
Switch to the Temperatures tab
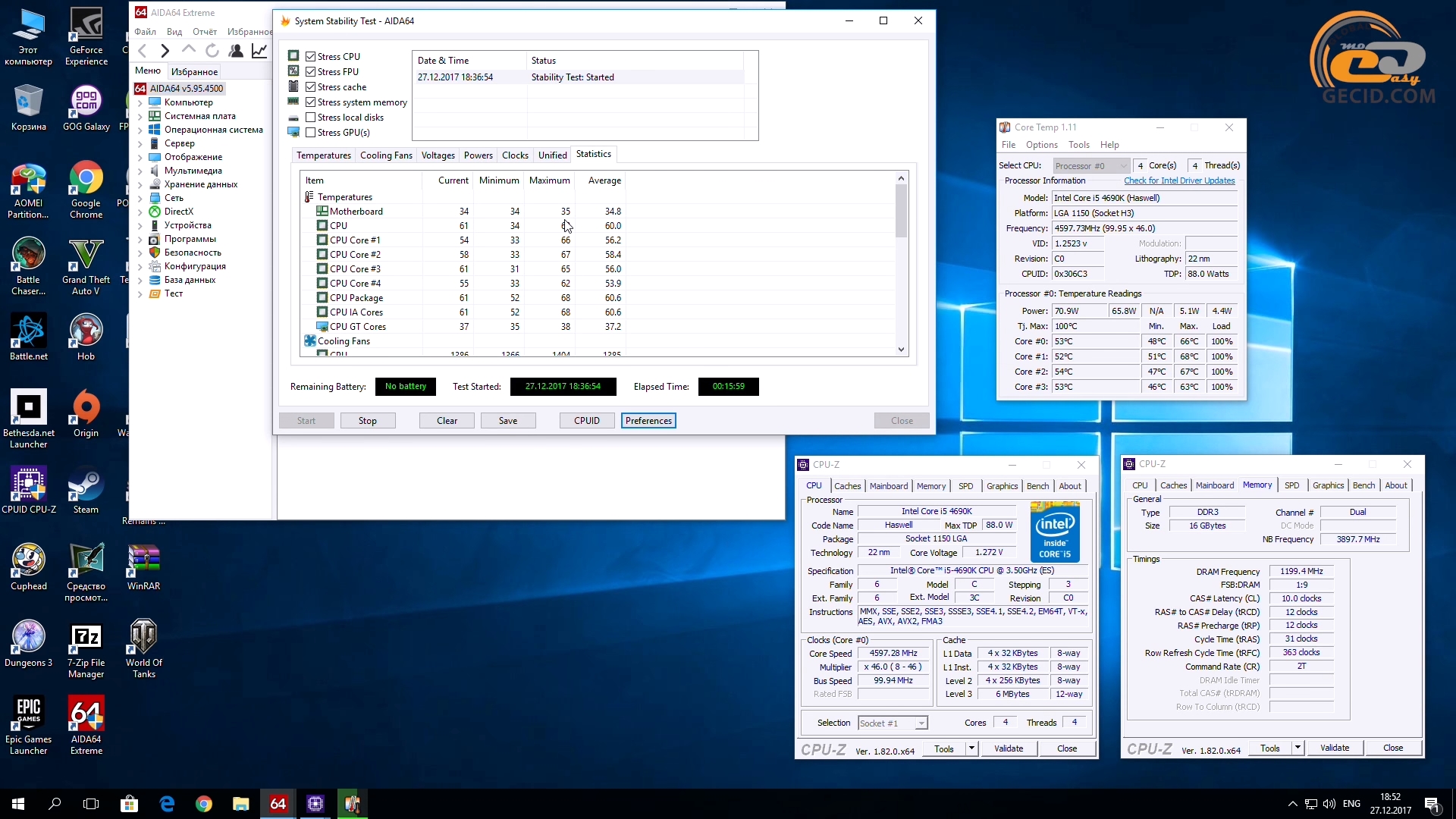tap(324, 155)
